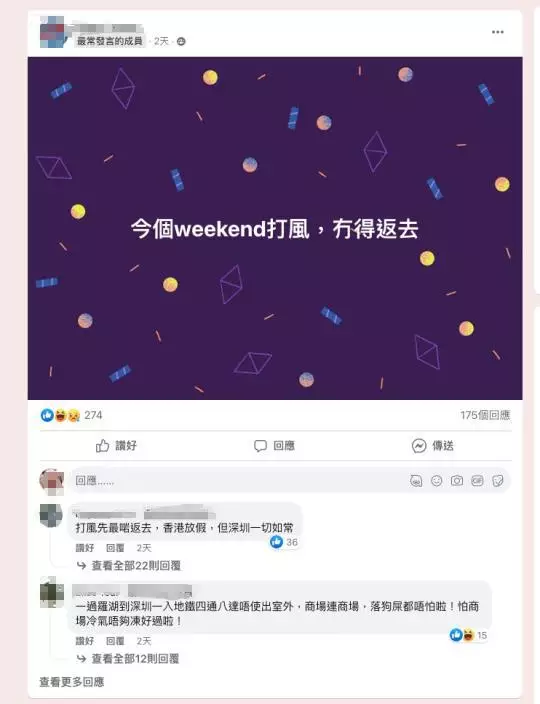
Task: Expand 查看全部12則回覆 replies
Action: 135,659
